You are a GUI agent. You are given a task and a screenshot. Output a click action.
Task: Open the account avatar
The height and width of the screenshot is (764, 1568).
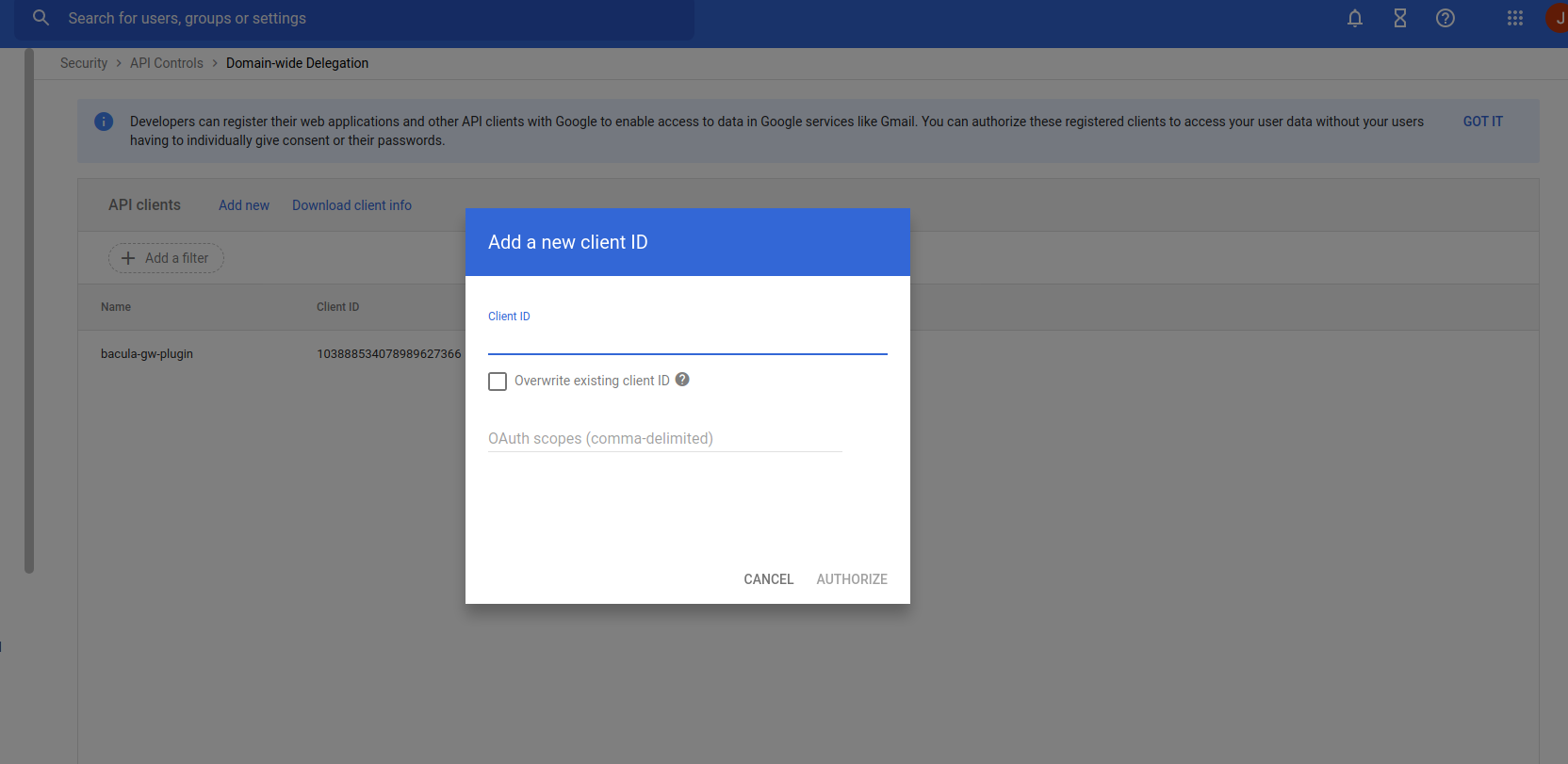pos(1558,18)
